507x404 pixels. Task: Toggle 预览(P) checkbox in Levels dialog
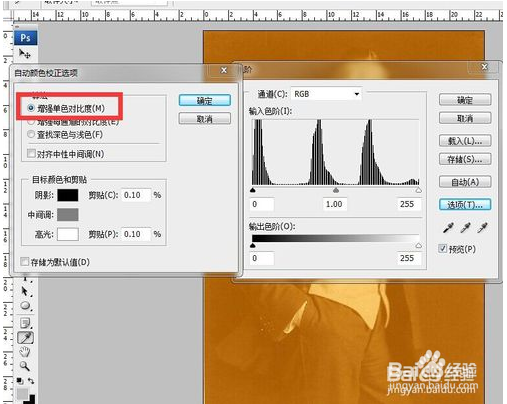[443, 249]
